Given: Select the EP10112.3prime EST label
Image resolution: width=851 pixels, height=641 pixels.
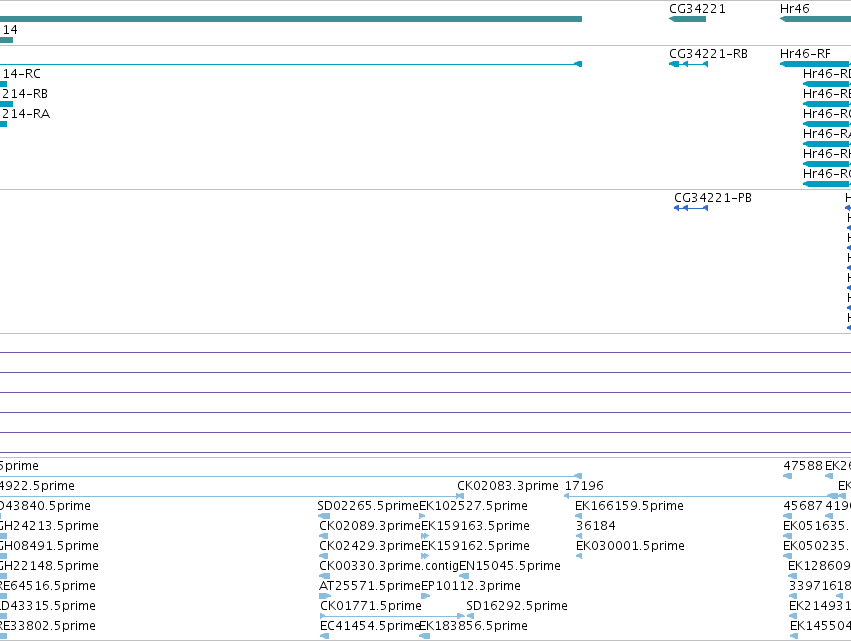Looking at the screenshot, I should click(471, 586).
